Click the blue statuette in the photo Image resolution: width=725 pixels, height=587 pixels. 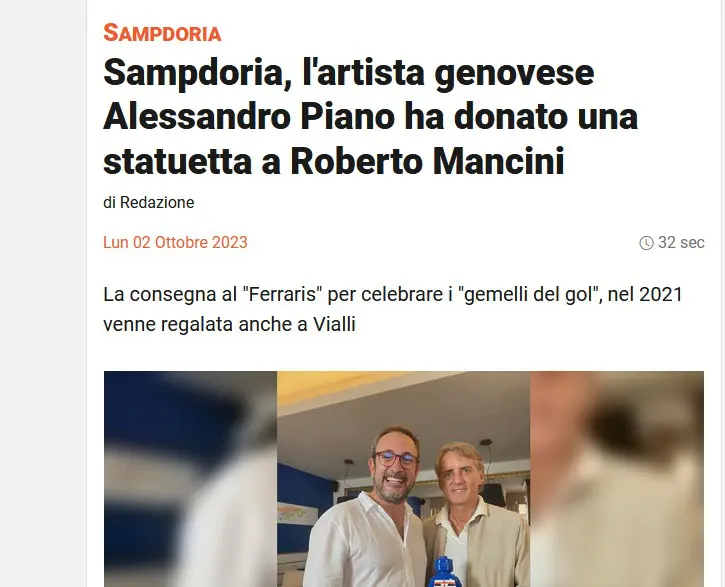[x=444, y=572]
